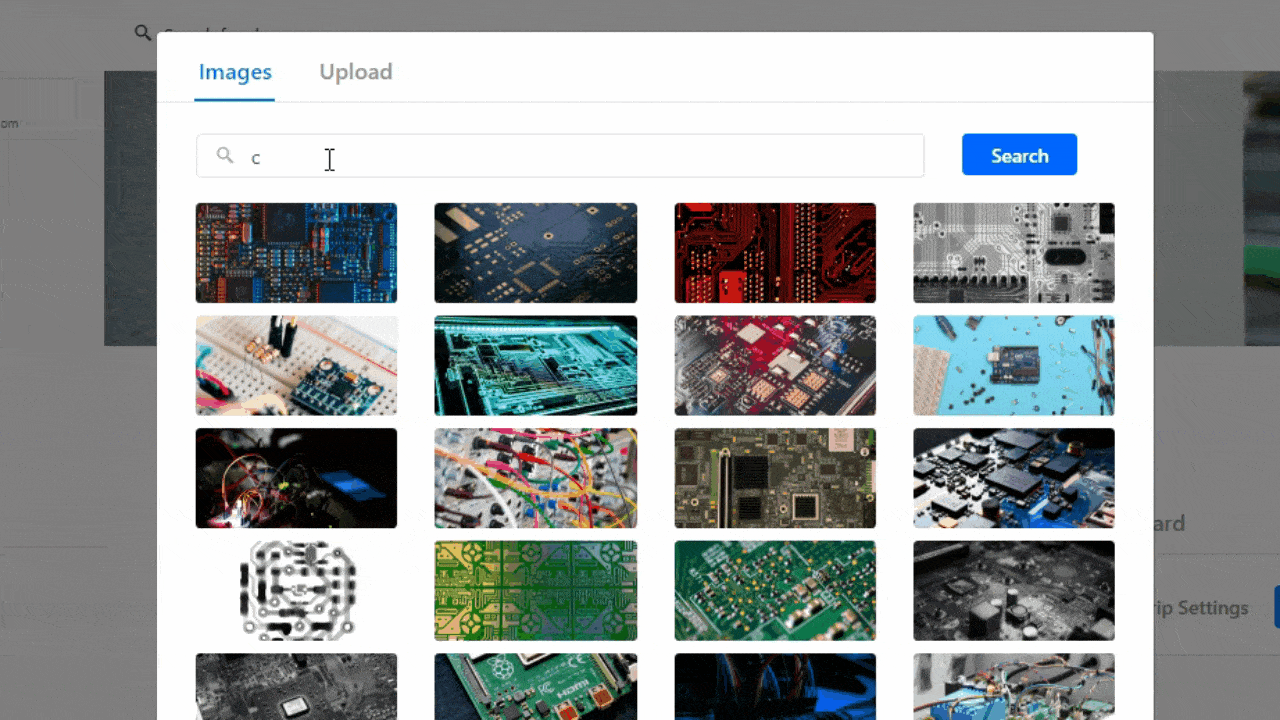Select the green and yellow PCB pattern image

(x=535, y=591)
